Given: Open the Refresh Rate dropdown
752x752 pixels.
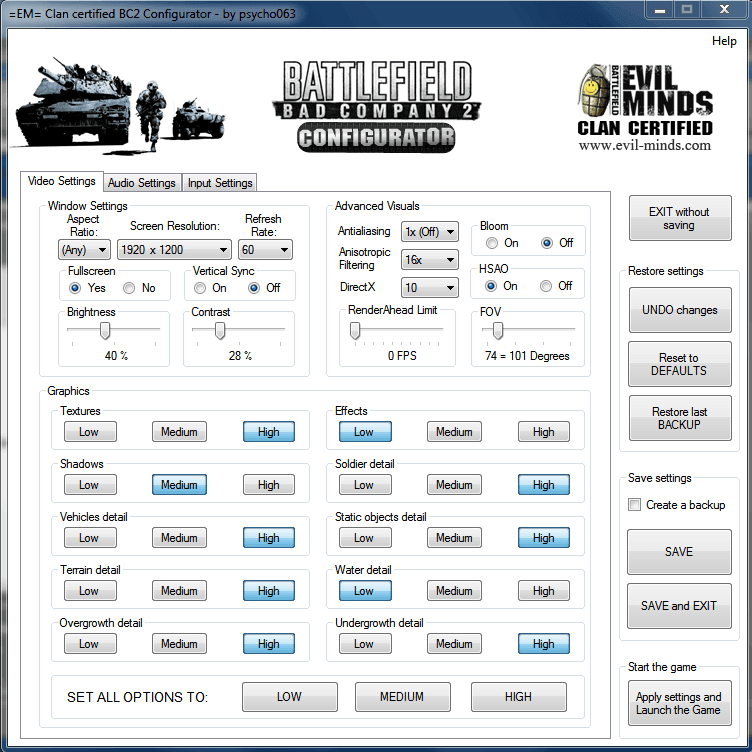Looking at the screenshot, I should click(x=265, y=249).
